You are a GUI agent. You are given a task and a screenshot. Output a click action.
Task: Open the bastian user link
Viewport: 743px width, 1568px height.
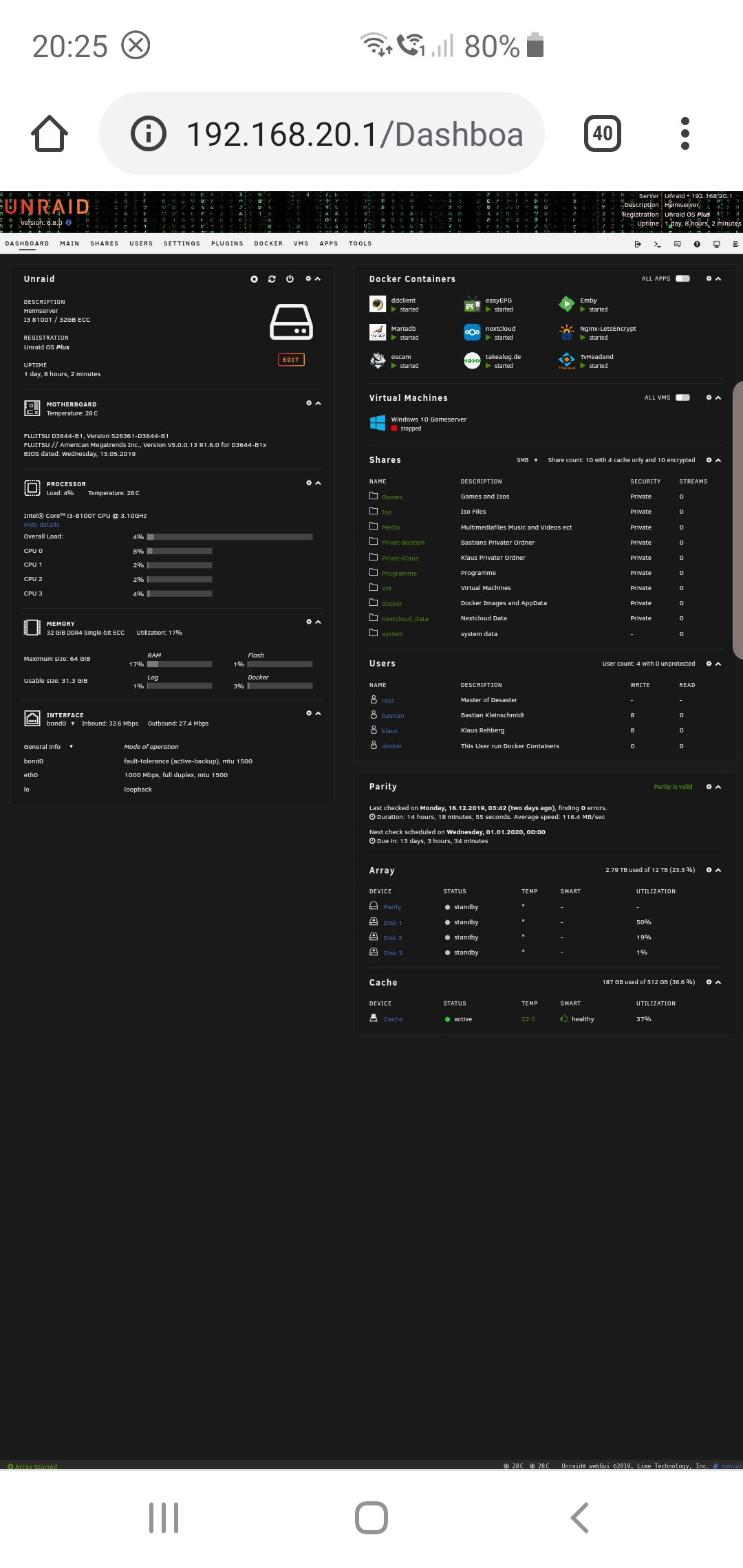[x=393, y=716]
